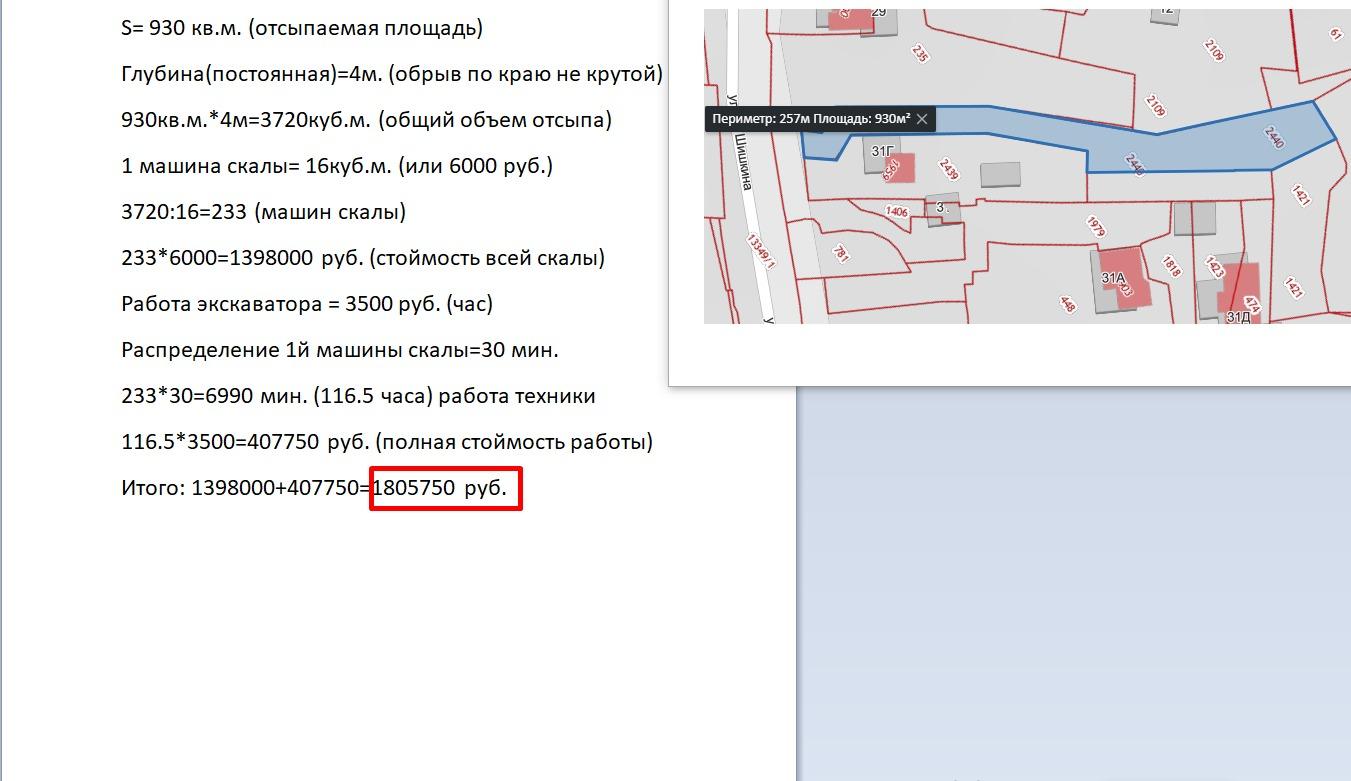Click parcel number '1818' on the map
The image size is (1351, 781).
pos(1171,265)
